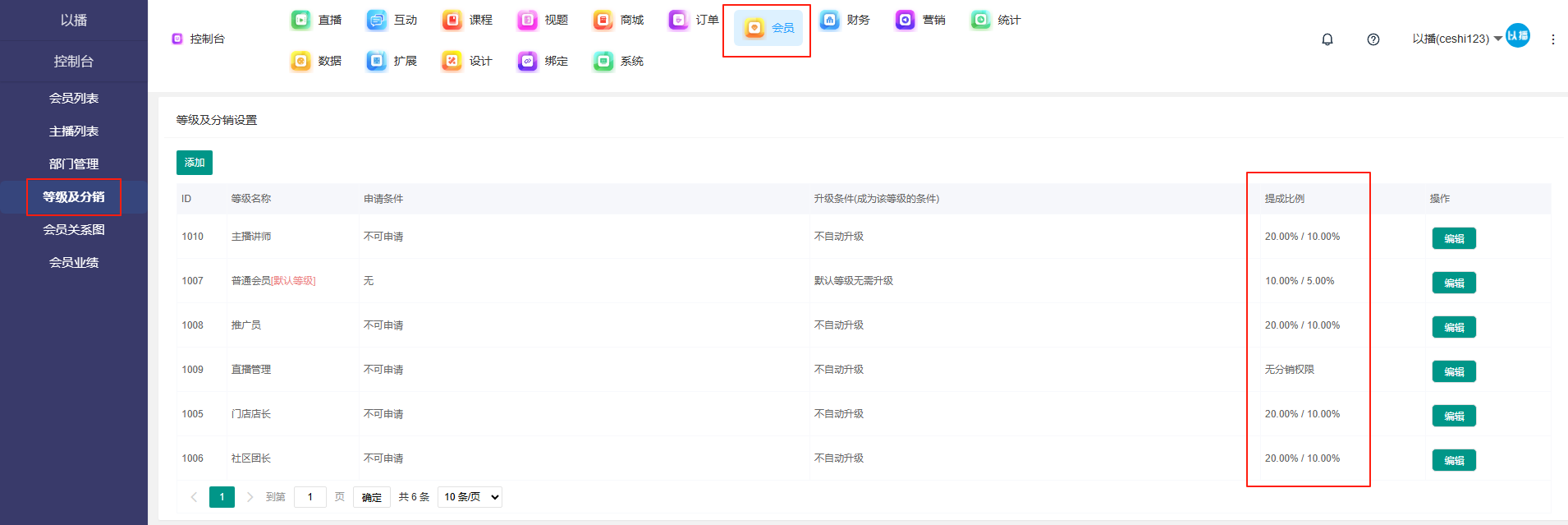
Task: Open 会员关系图 in the sidebar
Action: coord(74,230)
